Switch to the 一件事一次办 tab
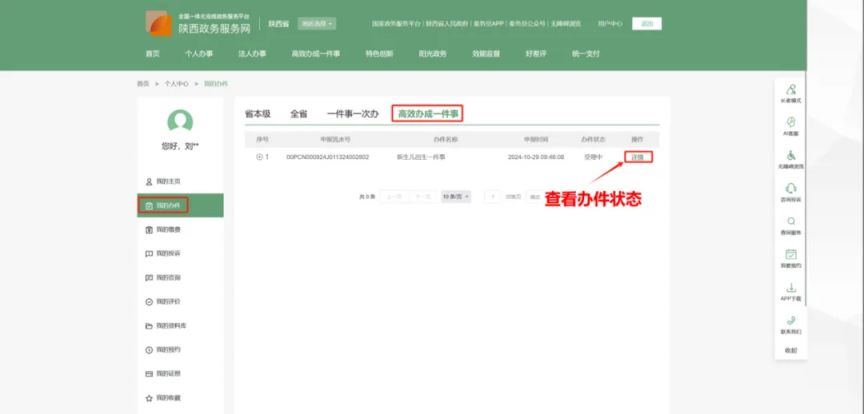864x414 pixels. click(x=353, y=114)
